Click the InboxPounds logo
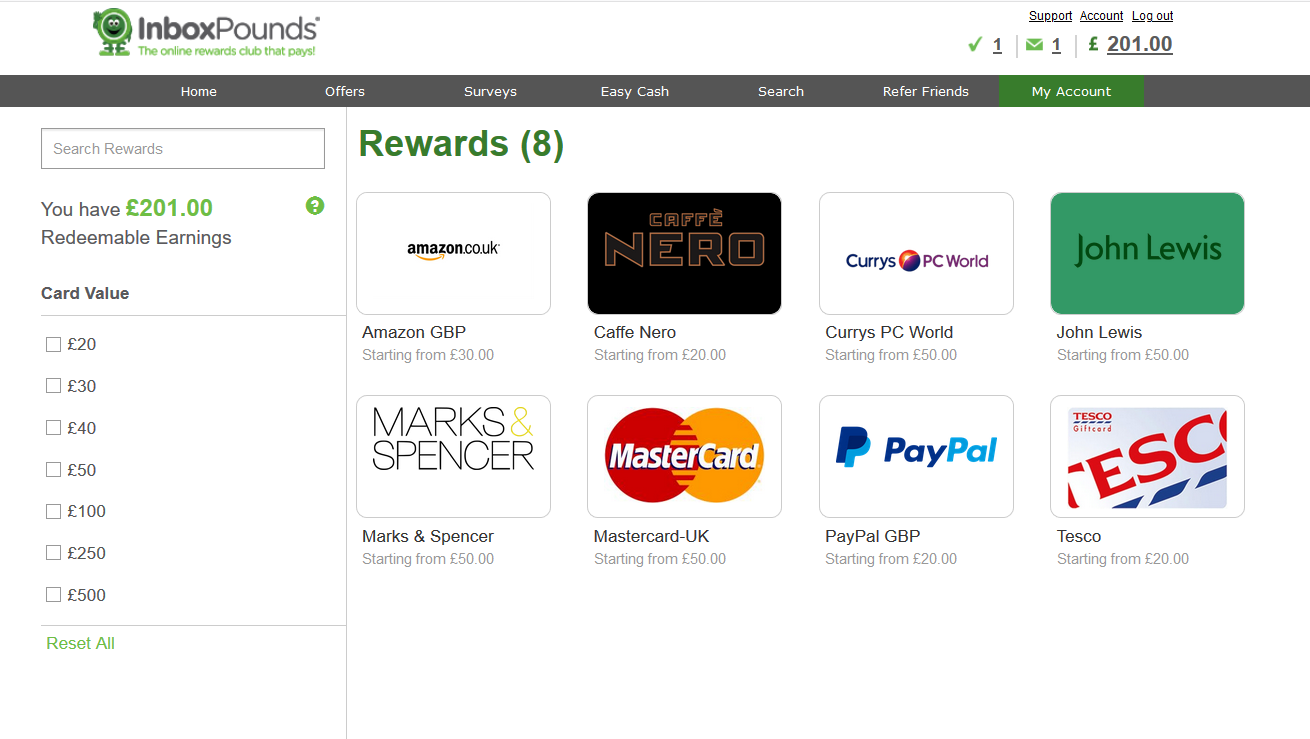The height and width of the screenshot is (739, 1310). tap(206, 33)
